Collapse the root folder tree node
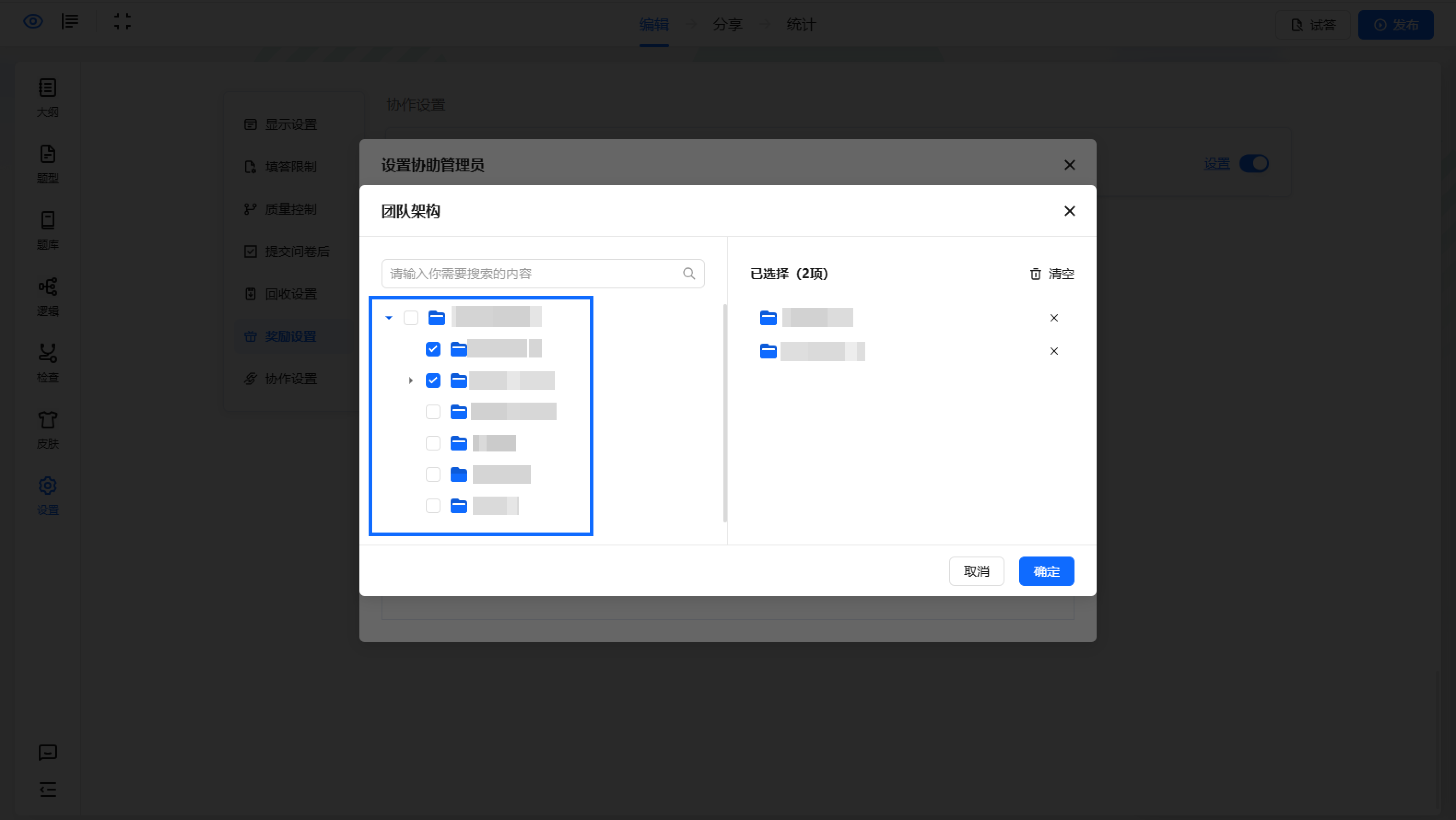The width and height of the screenshot is (1456, 820). click(x=389, y=317)
